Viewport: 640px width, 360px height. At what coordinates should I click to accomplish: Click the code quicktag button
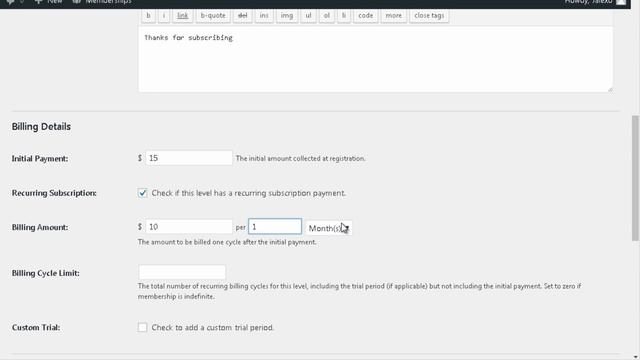pos(365,16)
